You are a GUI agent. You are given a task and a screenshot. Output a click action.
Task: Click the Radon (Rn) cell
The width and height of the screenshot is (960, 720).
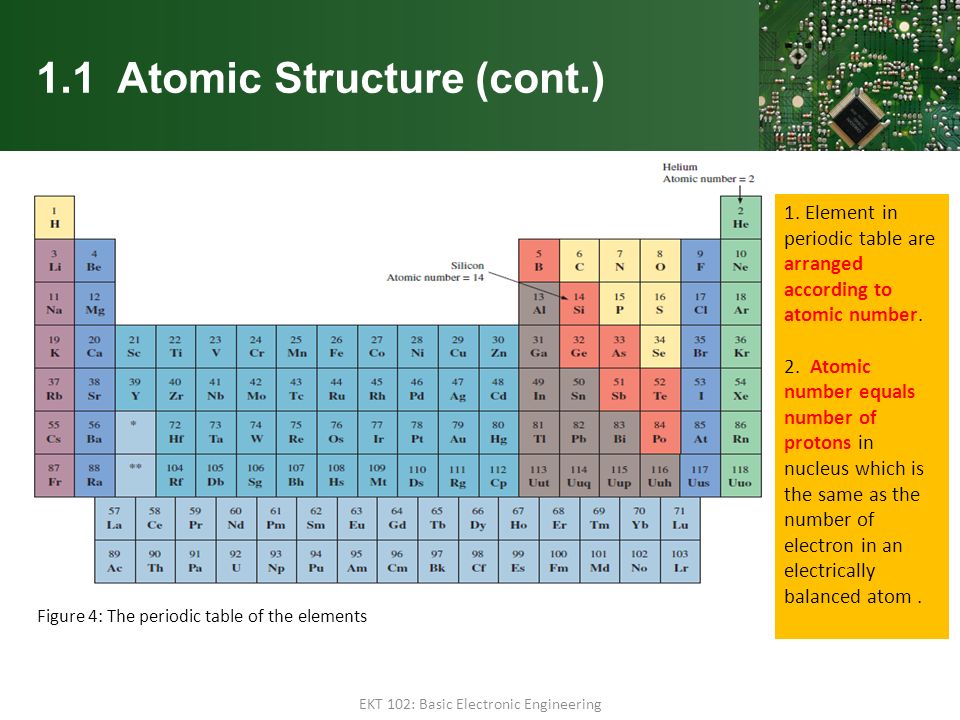741,432
